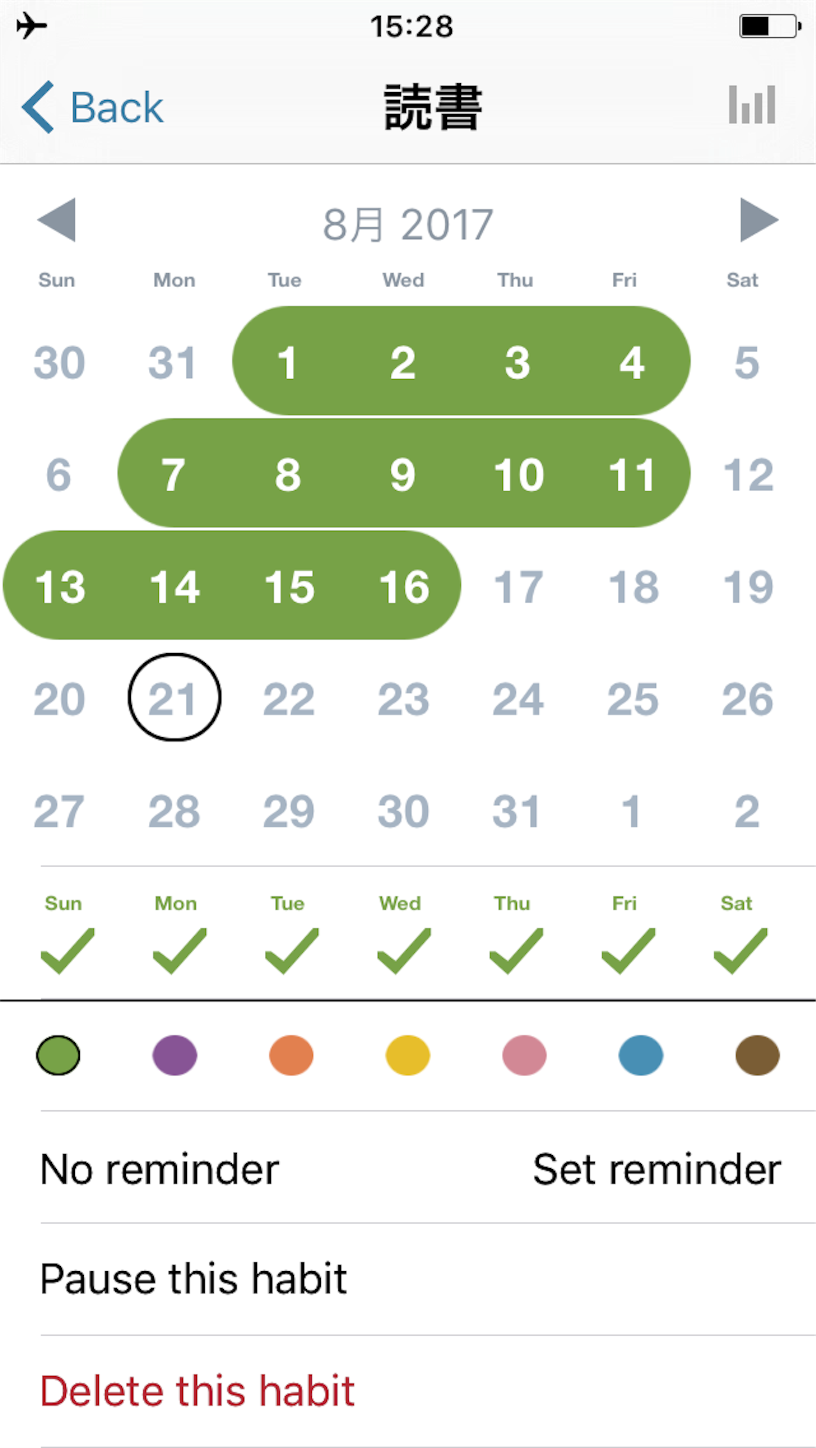
Task: Open the statistics bar chart icon
Action: [752, 105]
